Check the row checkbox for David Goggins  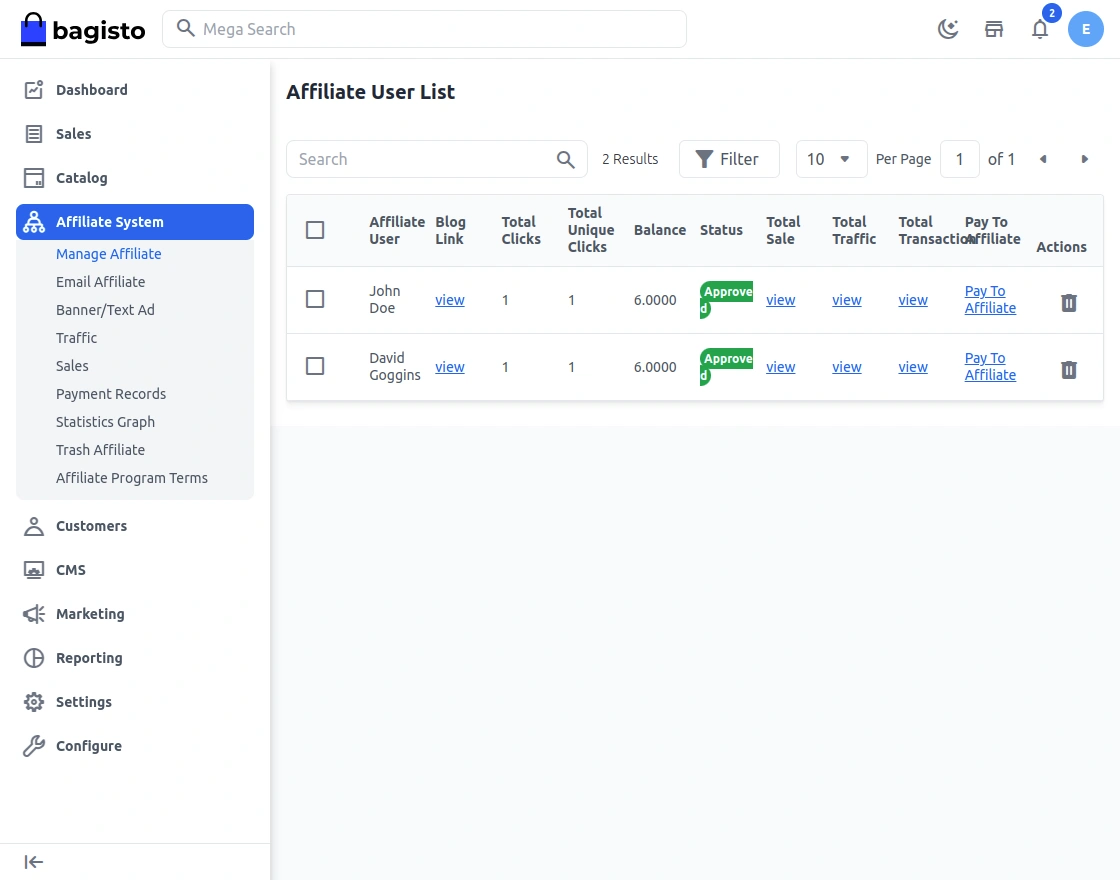click(315, 366)
